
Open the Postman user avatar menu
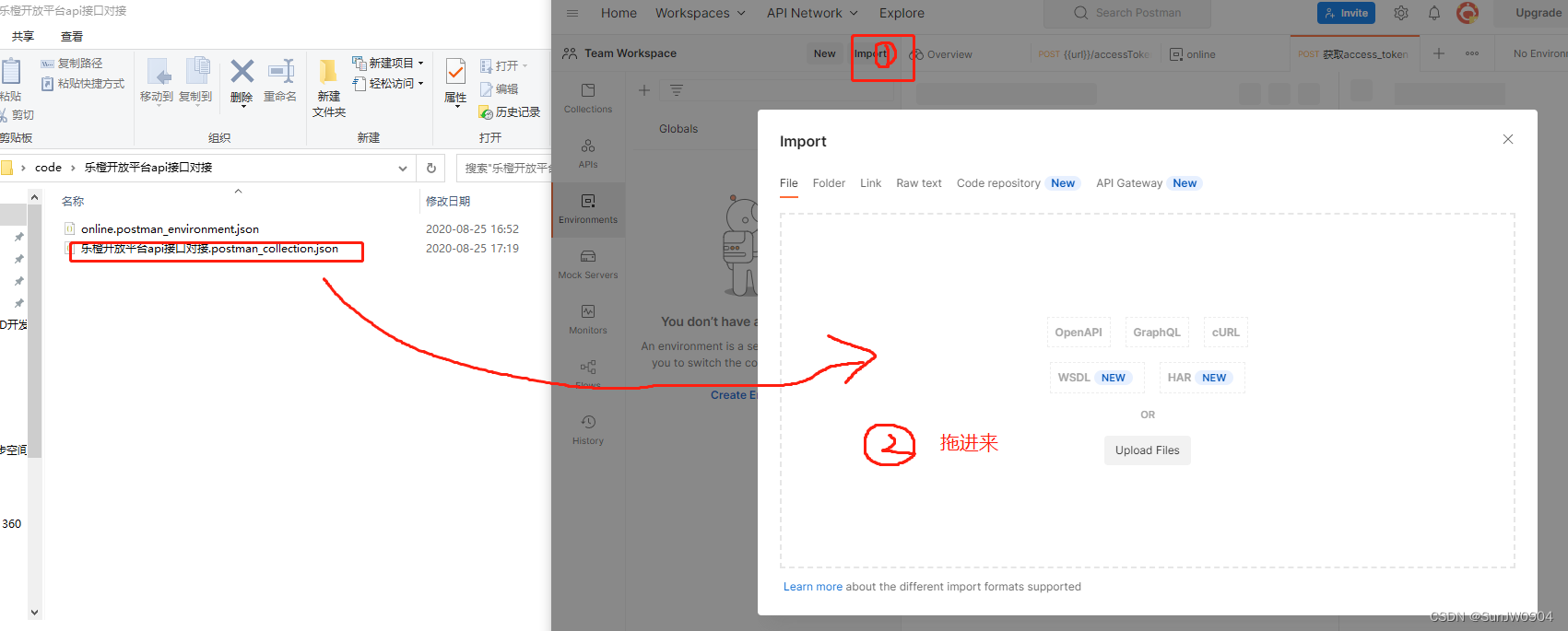[x=1468, y=13]
